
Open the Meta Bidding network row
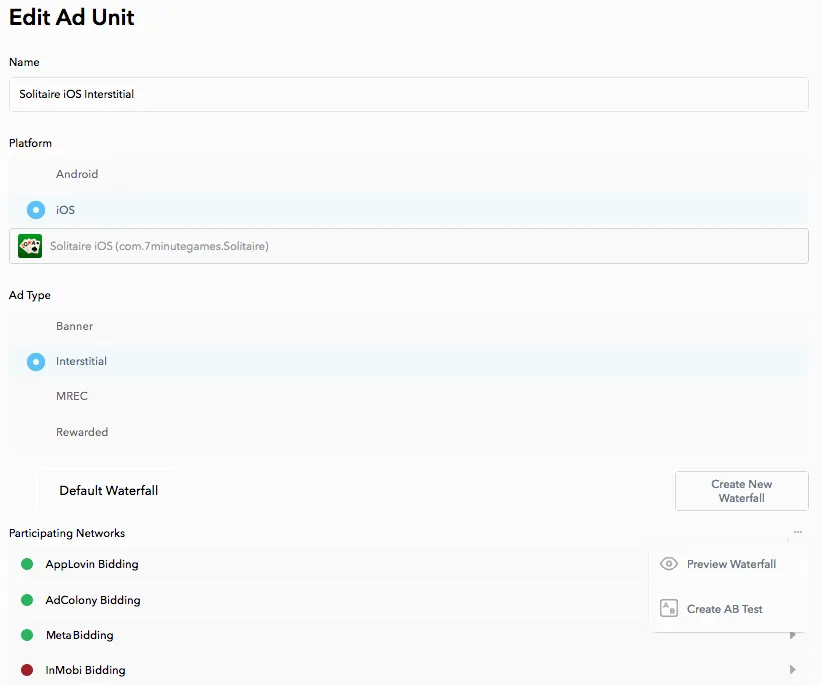(408, 635)
